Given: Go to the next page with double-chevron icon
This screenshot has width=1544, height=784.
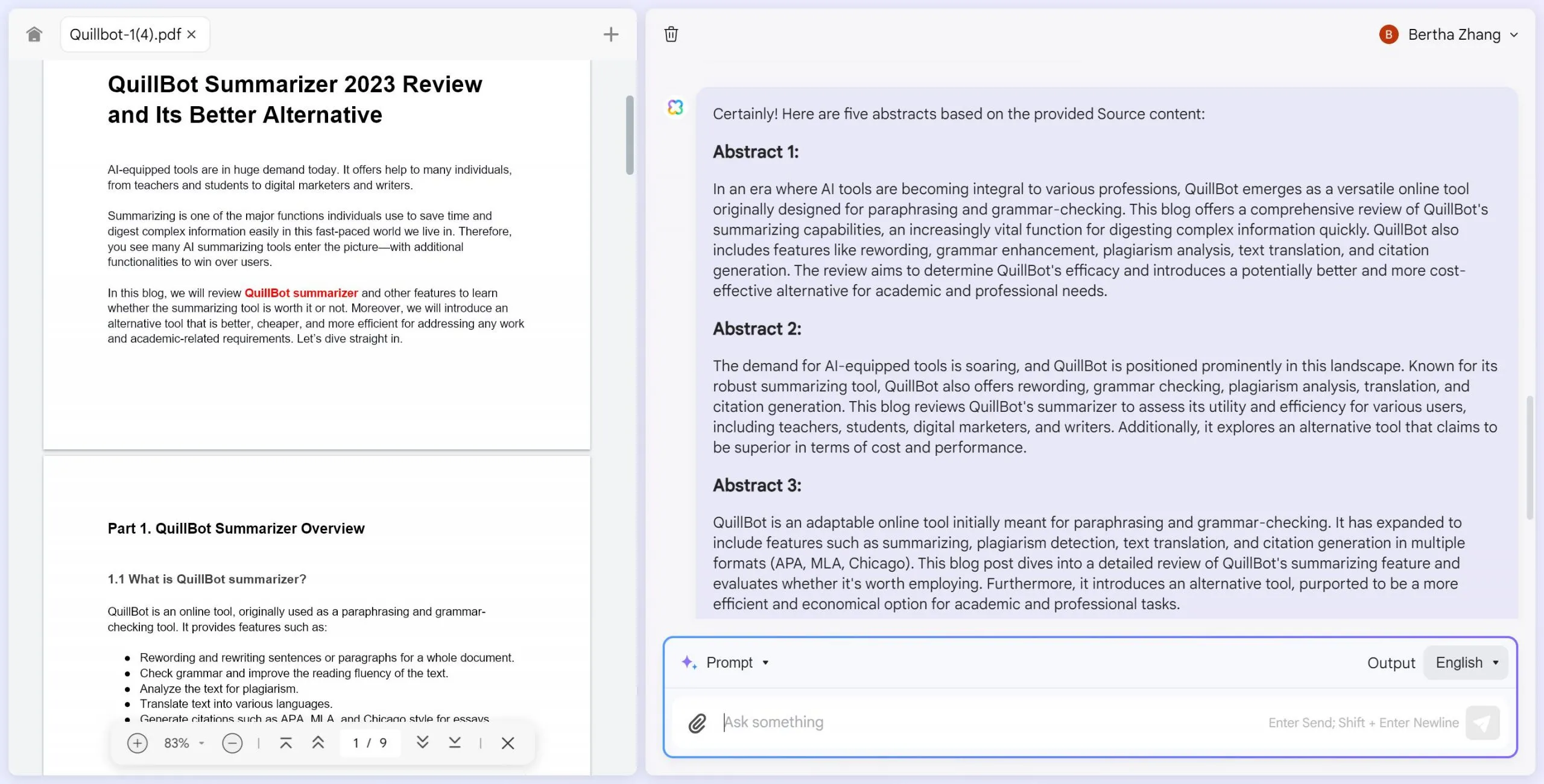Looking at the screenshot, I should click(423, 743).
